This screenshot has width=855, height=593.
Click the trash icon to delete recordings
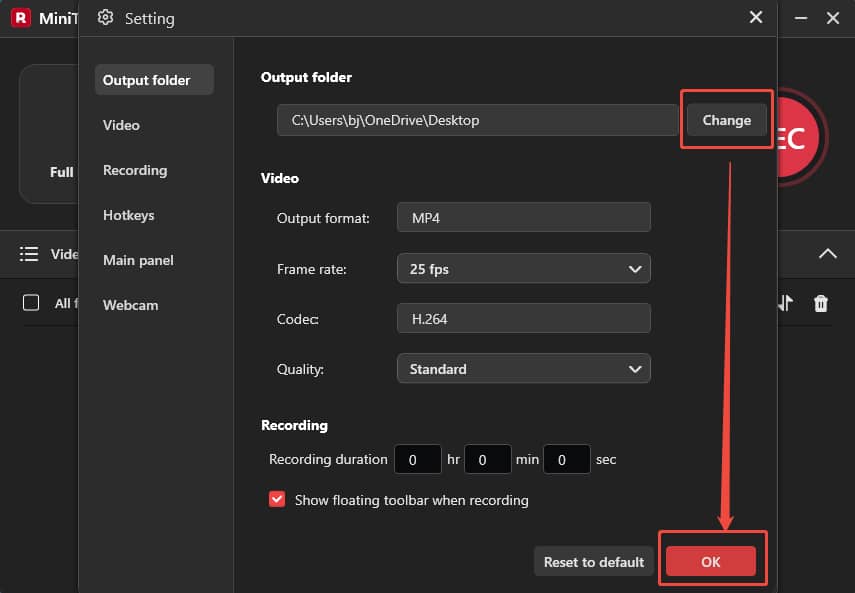coord(820,303)
